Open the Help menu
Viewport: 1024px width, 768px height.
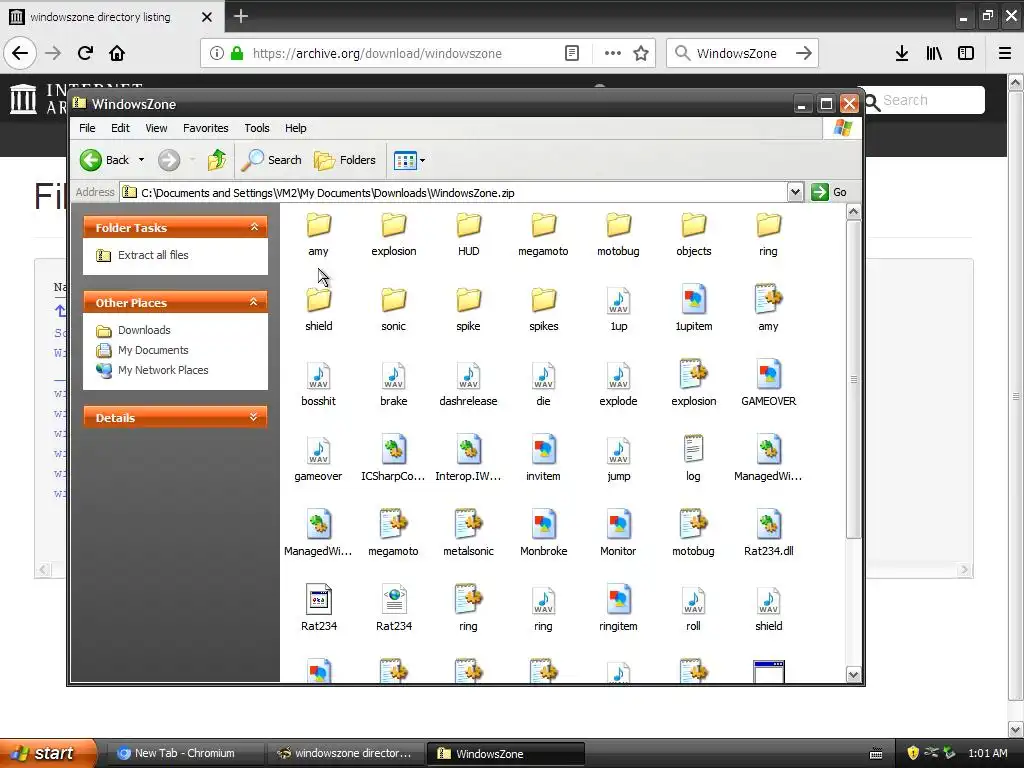coord(295,128)
